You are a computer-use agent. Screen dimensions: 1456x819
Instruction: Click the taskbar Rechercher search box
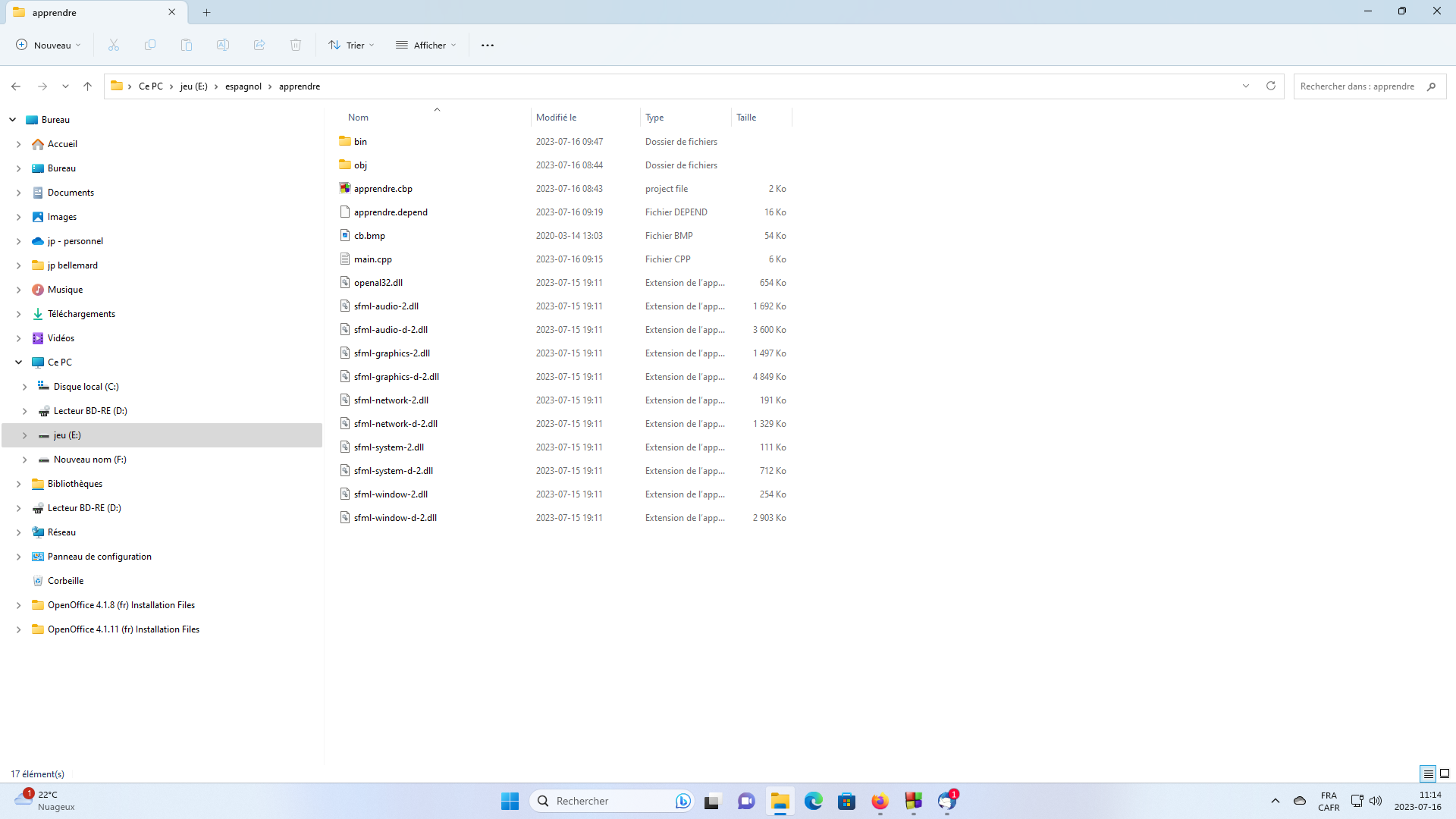pyautogui.click(x=612, y=801)
